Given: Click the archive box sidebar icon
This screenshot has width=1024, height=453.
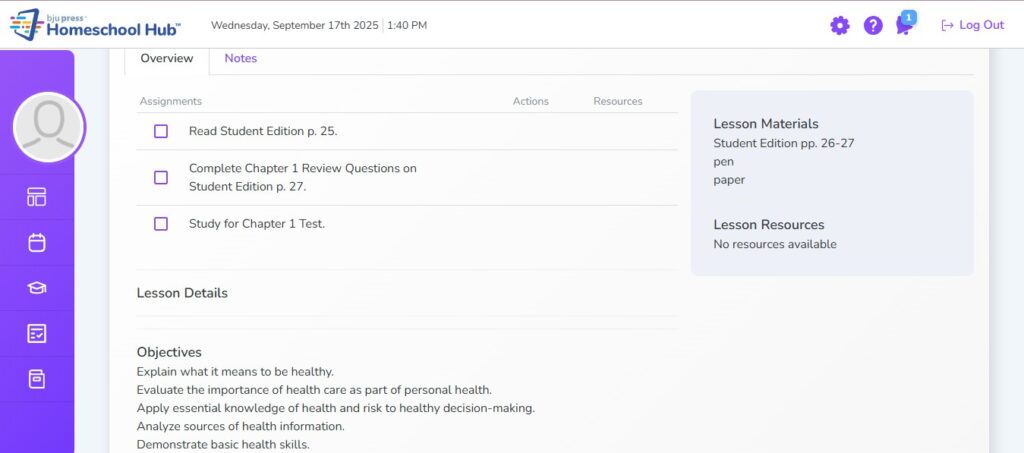Looking at the screenshot, I should pyautogui.click(x=37, y=379).
